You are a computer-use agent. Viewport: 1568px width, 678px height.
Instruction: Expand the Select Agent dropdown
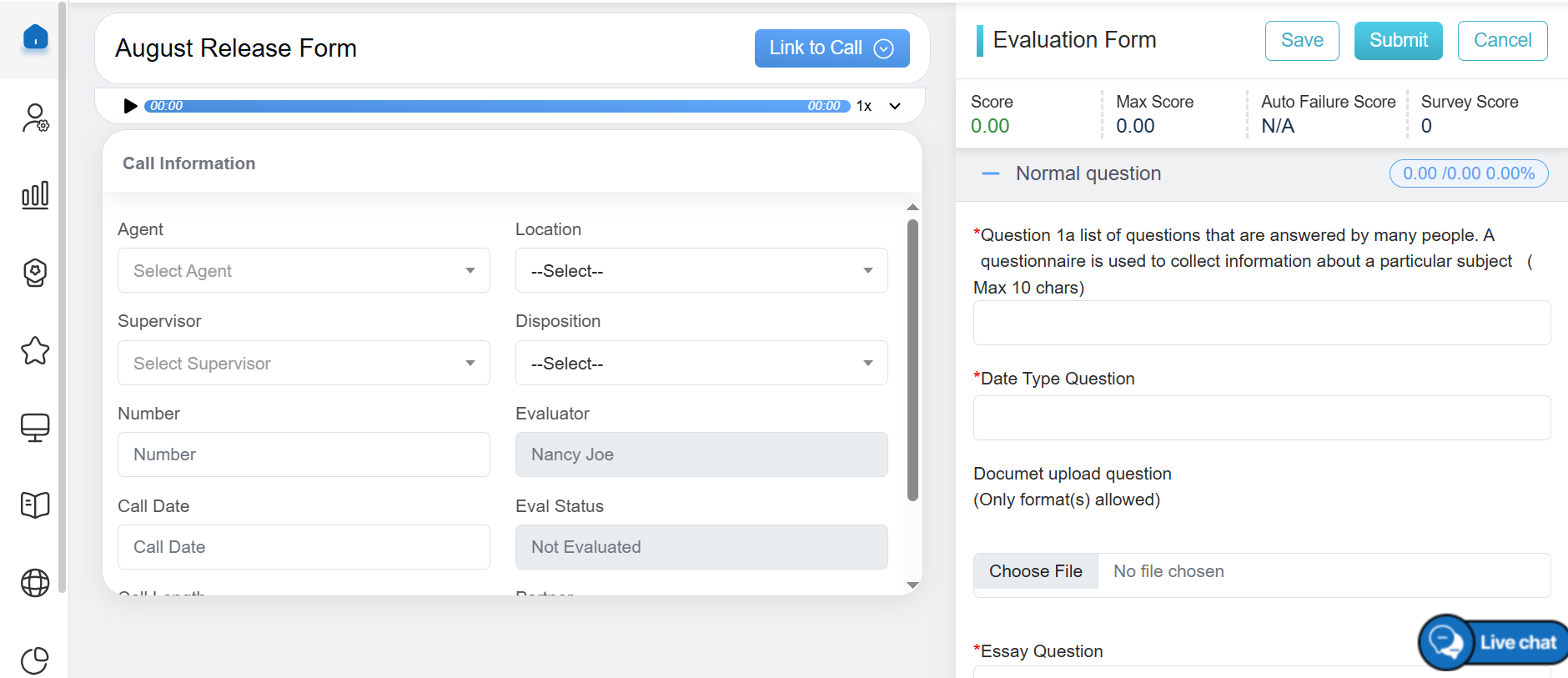[304, 270]
